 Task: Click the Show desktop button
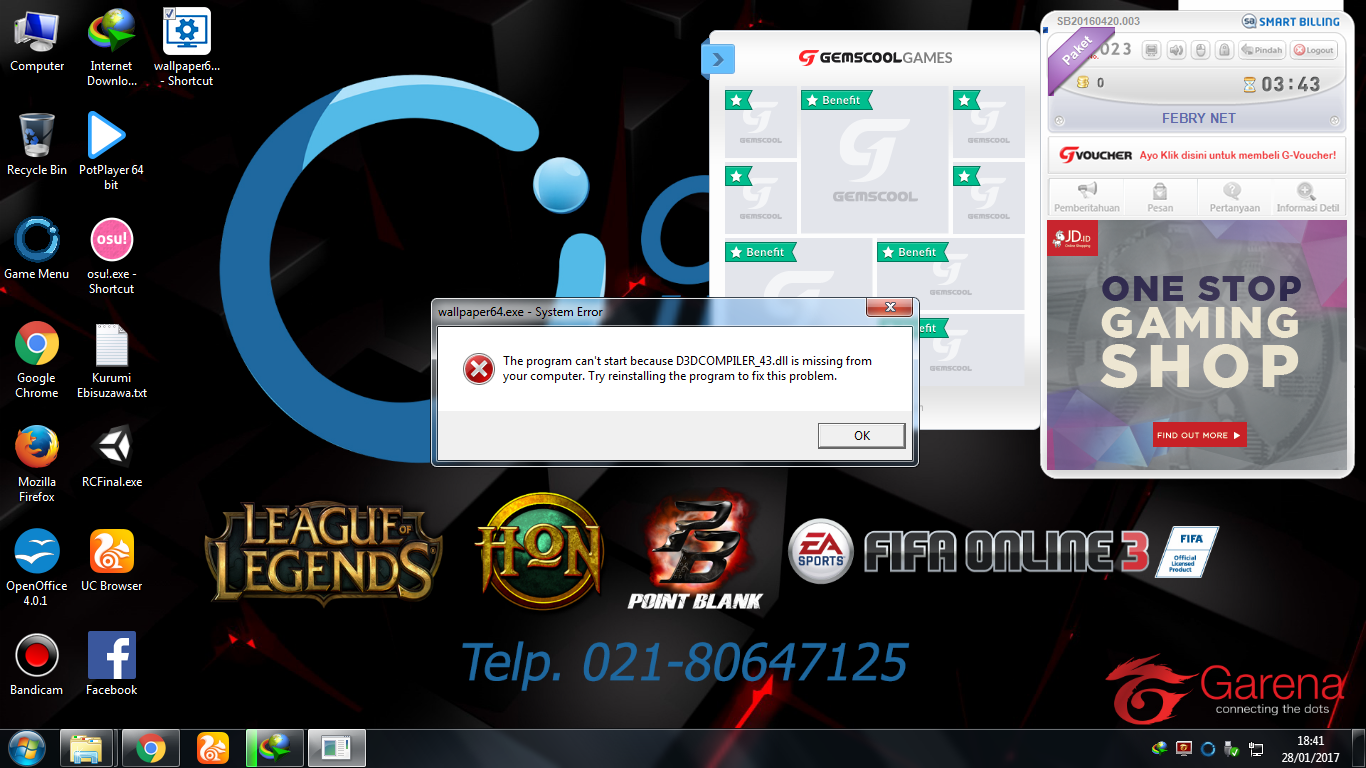point(1358,748)
